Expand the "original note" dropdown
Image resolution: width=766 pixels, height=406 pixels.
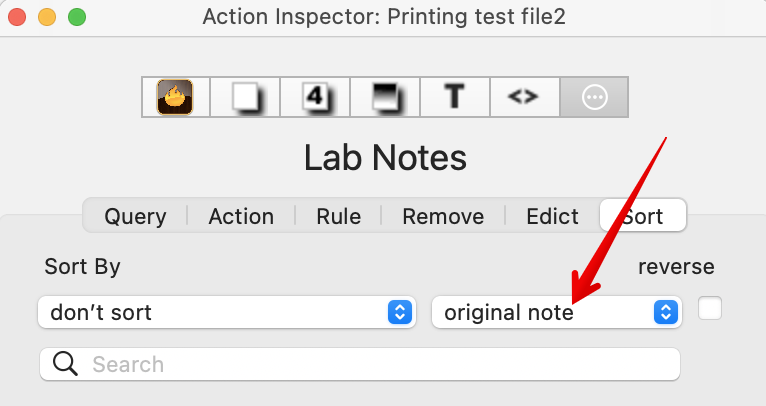click(x=556, y=313)
